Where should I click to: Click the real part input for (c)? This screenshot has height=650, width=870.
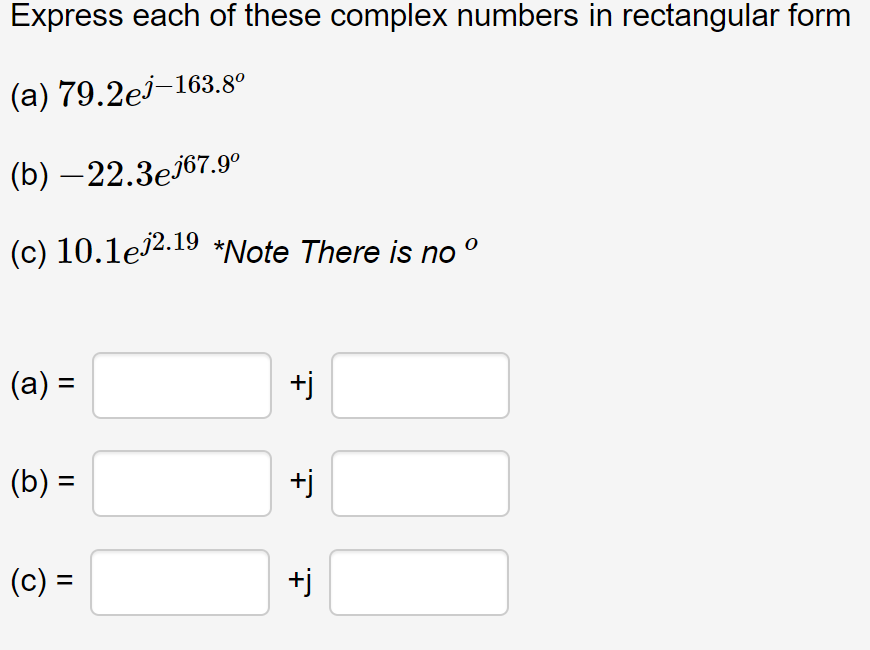click(x=180, y=582)
